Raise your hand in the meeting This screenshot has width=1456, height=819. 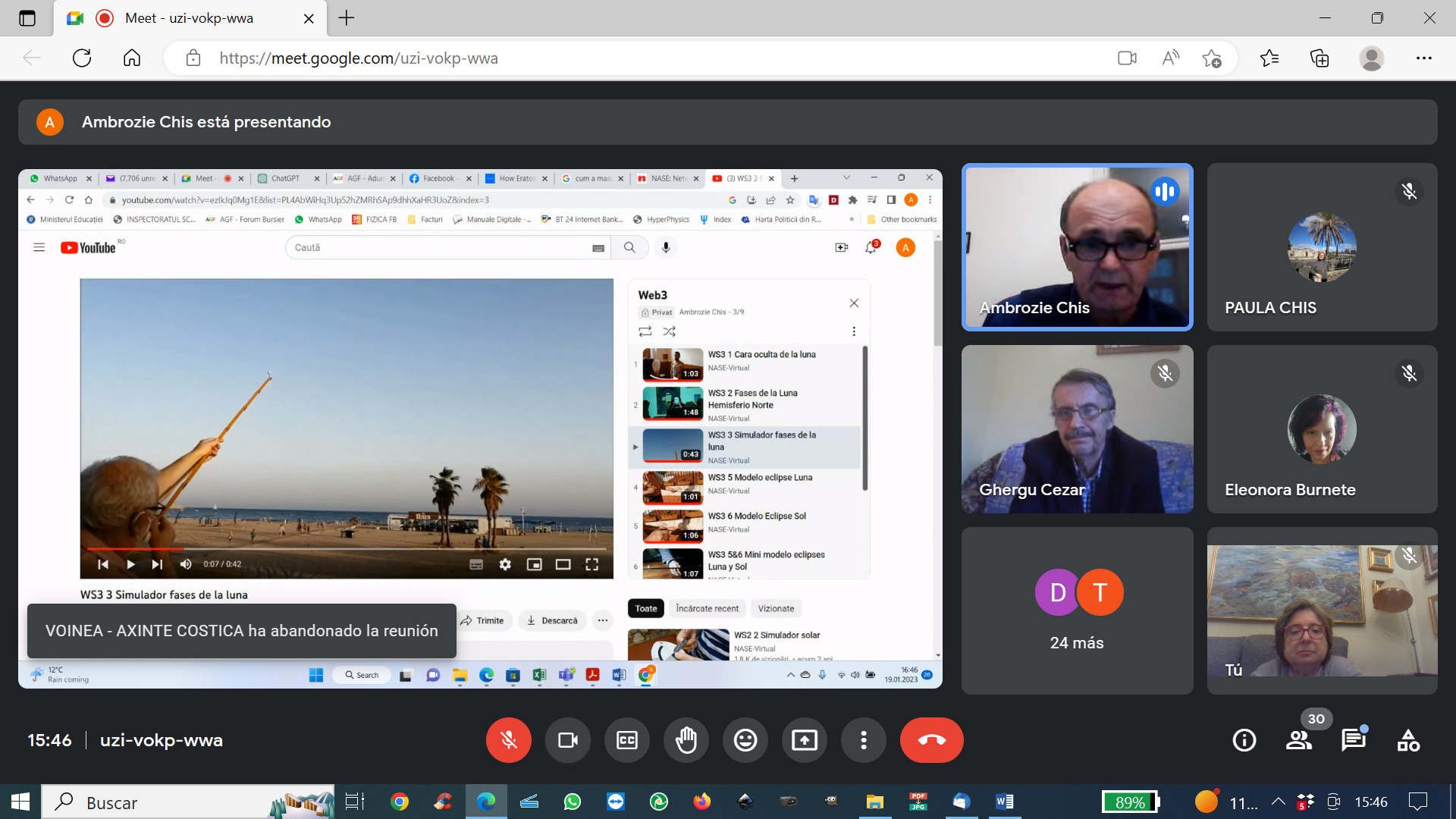(686, 740)
